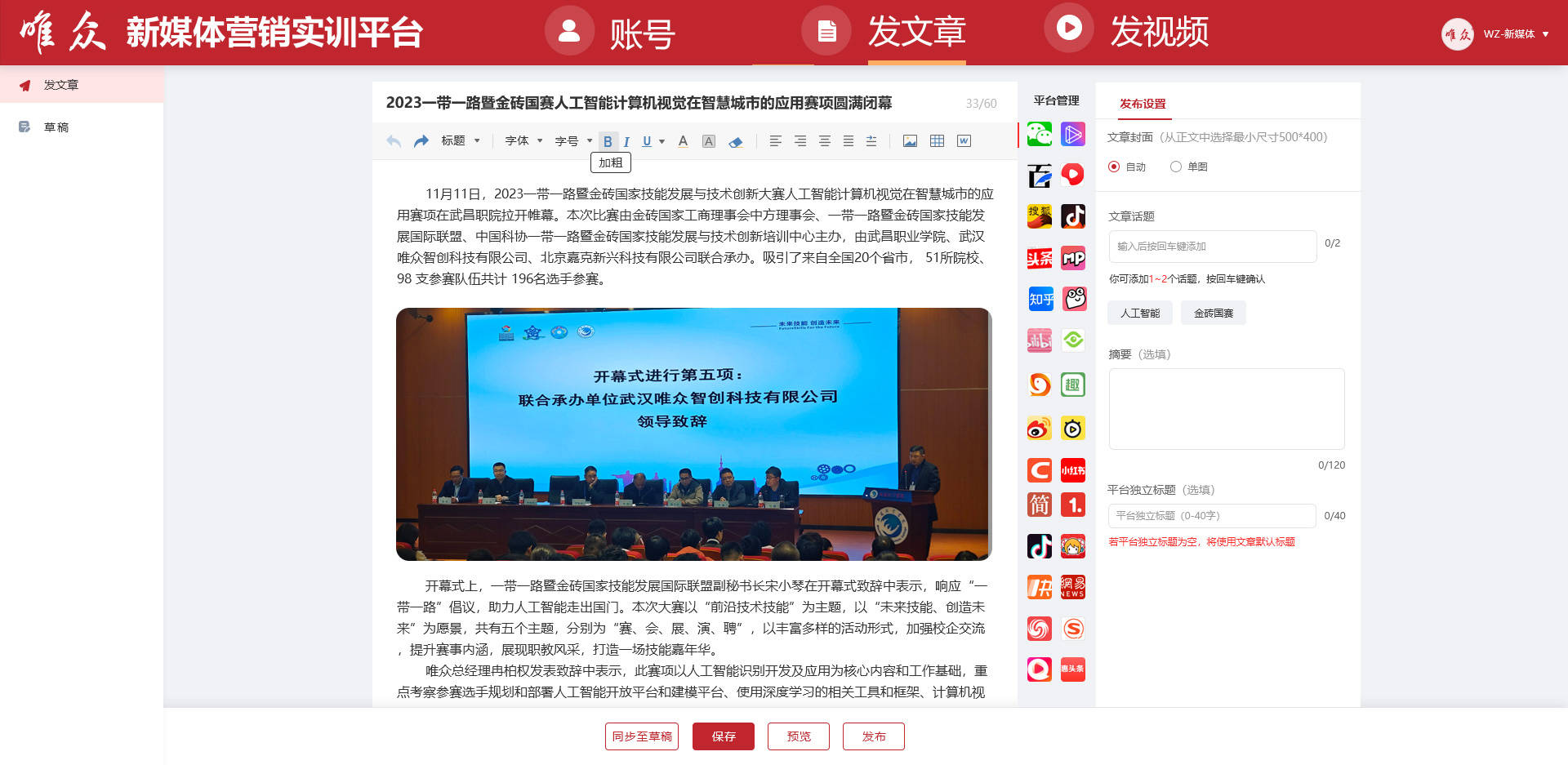1568x765 pixels.
Task: Open the 字号 font size dropdown
Action: [574, 141]
